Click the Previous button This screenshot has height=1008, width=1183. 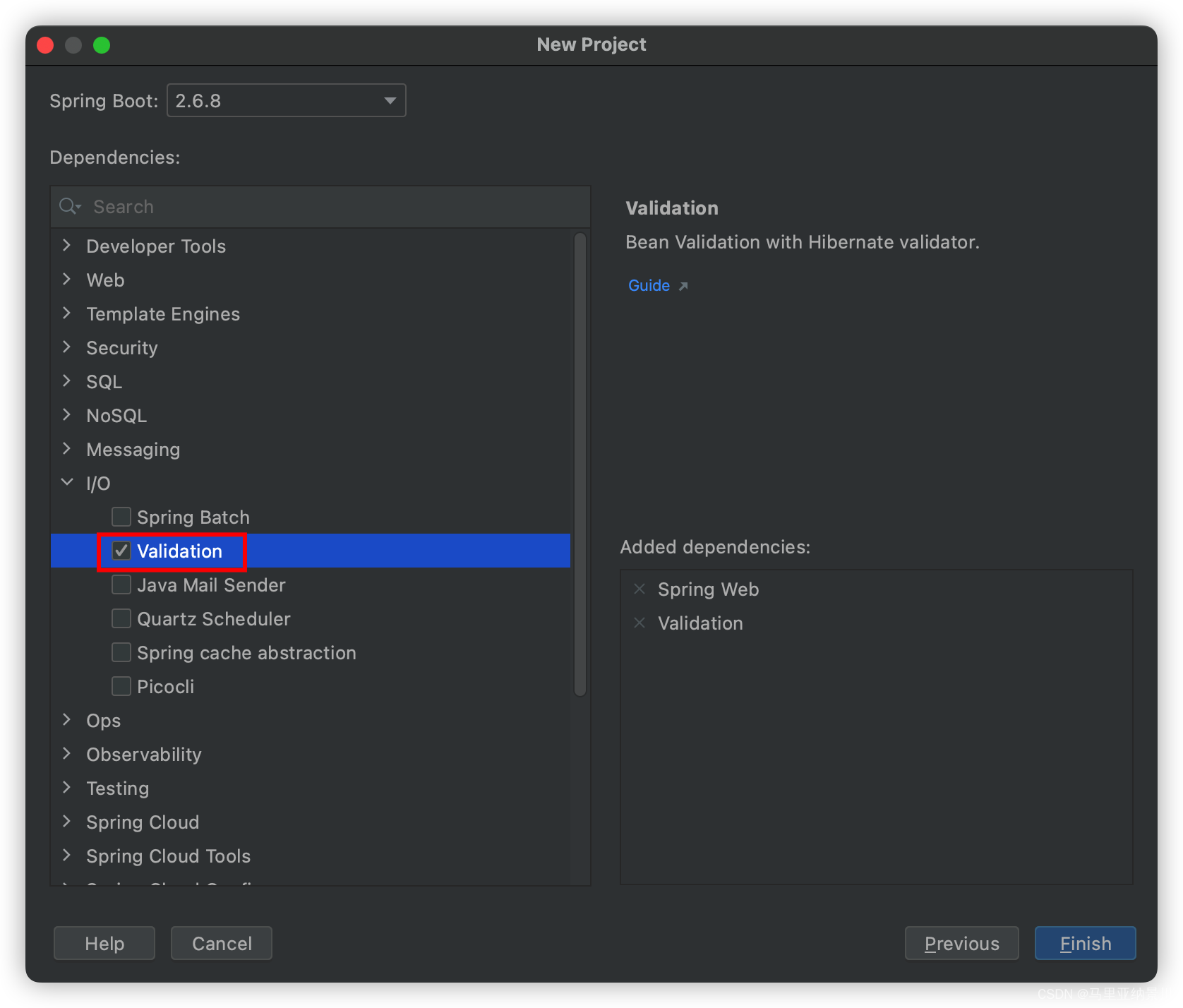click(961, 943)
